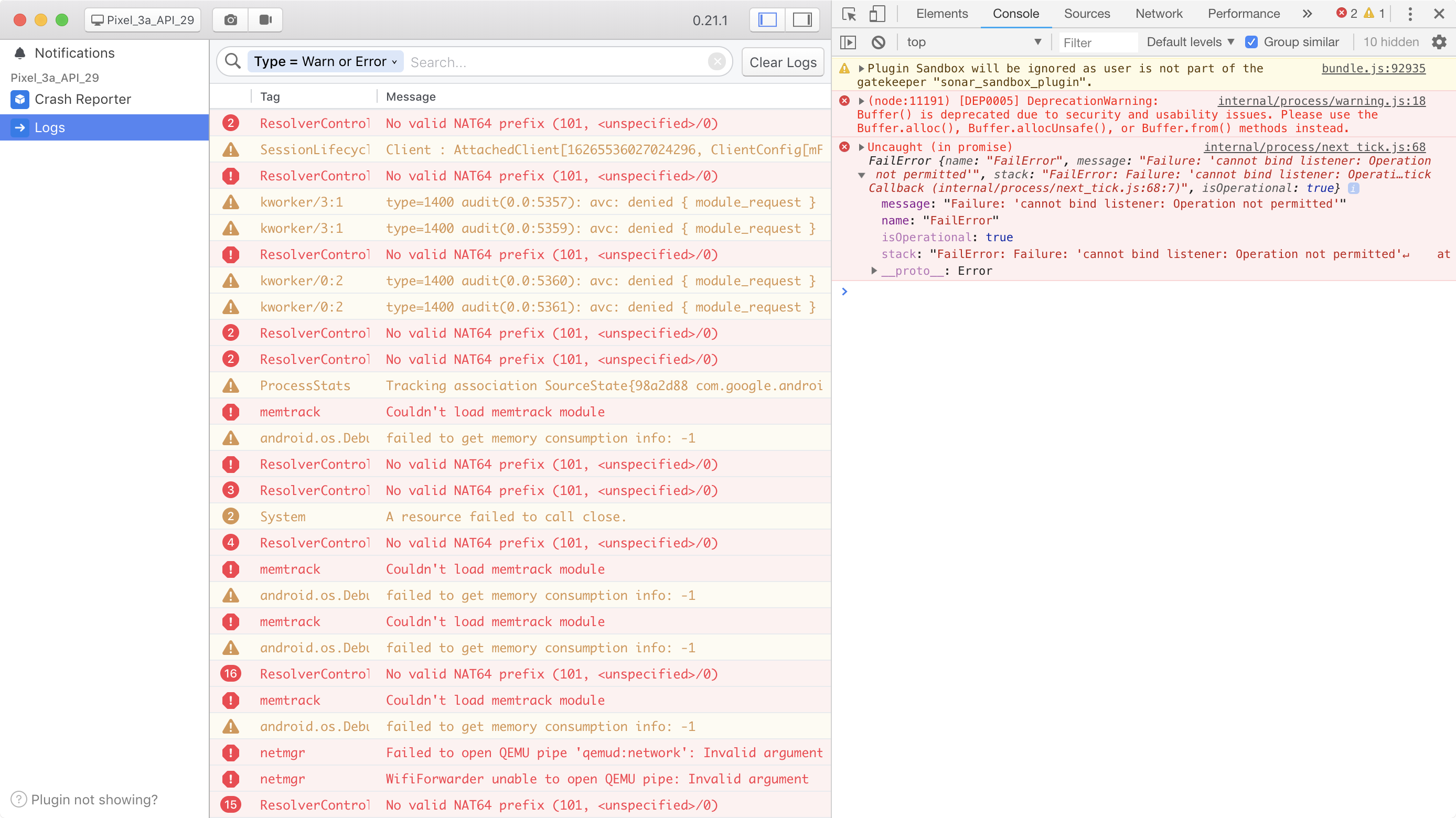Image resolution: width=1456 pixels, height=818 pixels.
Task: Click the Tag column header
Action: (x=270, y=96)
